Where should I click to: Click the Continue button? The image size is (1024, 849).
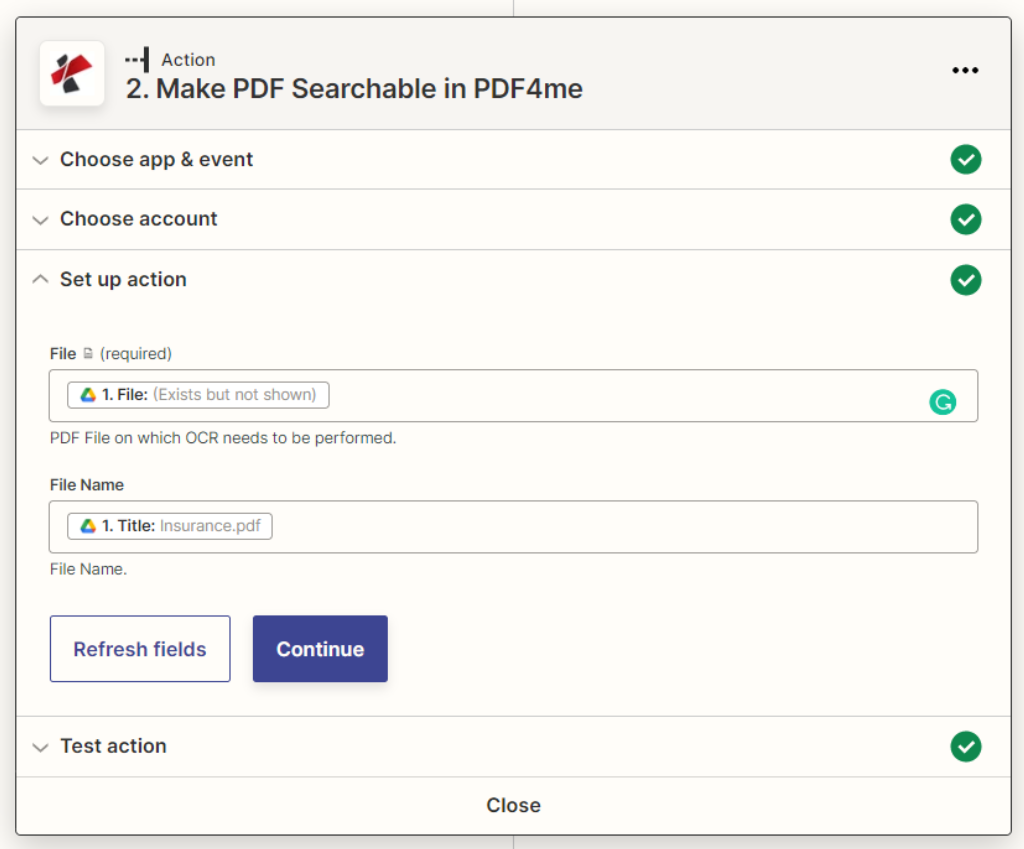320,649
